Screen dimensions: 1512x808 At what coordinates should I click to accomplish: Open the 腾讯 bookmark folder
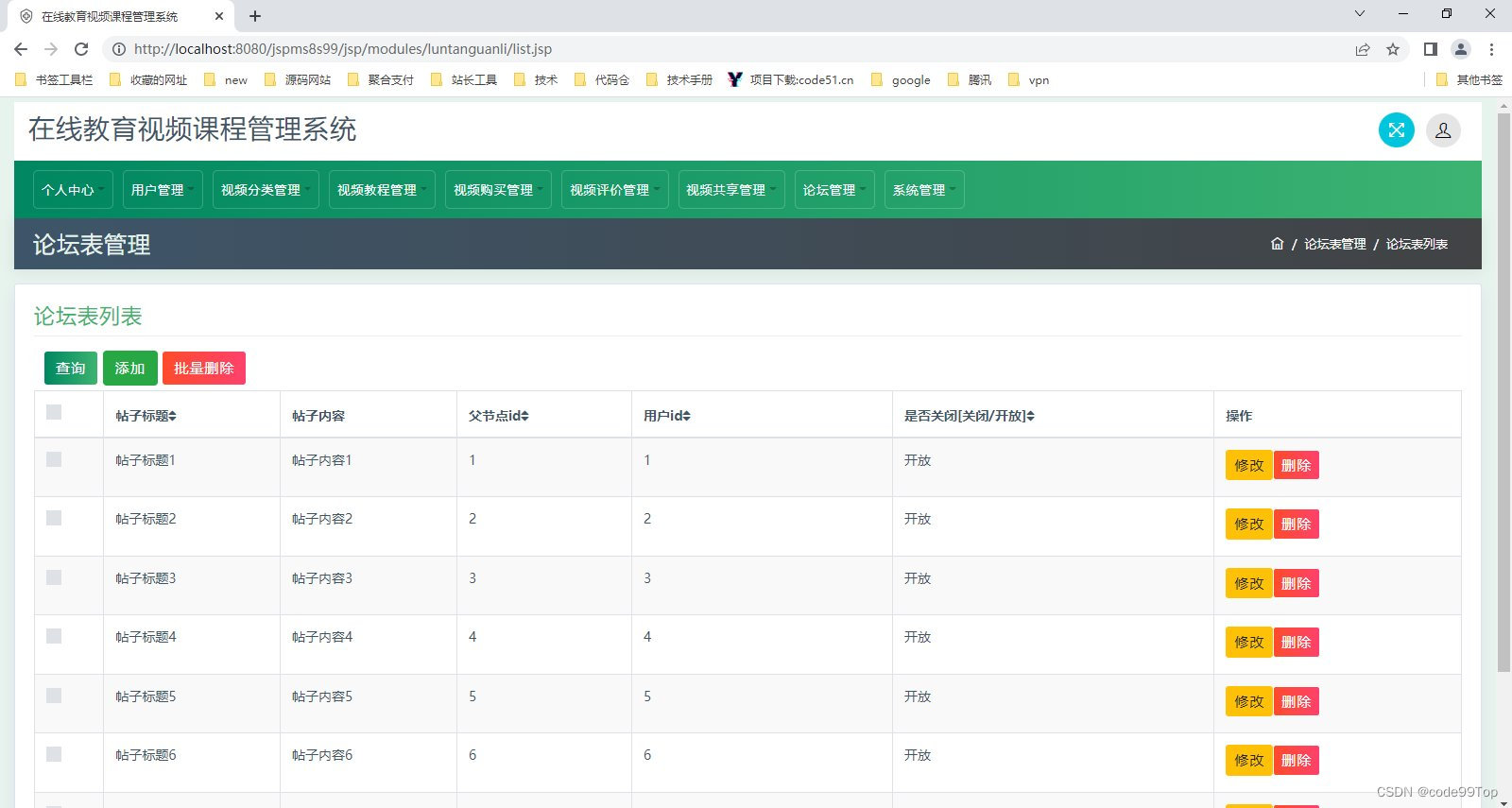coord(970,80)
